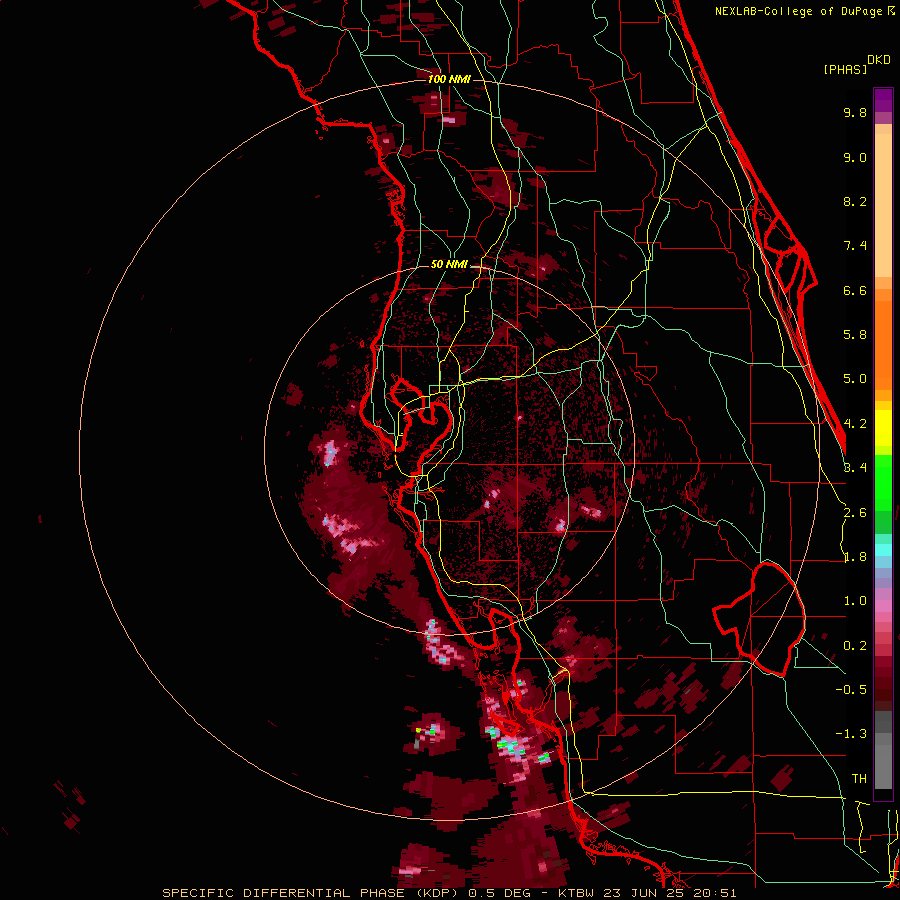The image size is (900, 900).
Task: Click the "50 NMI" range ring label
Action: coord(449,265)
